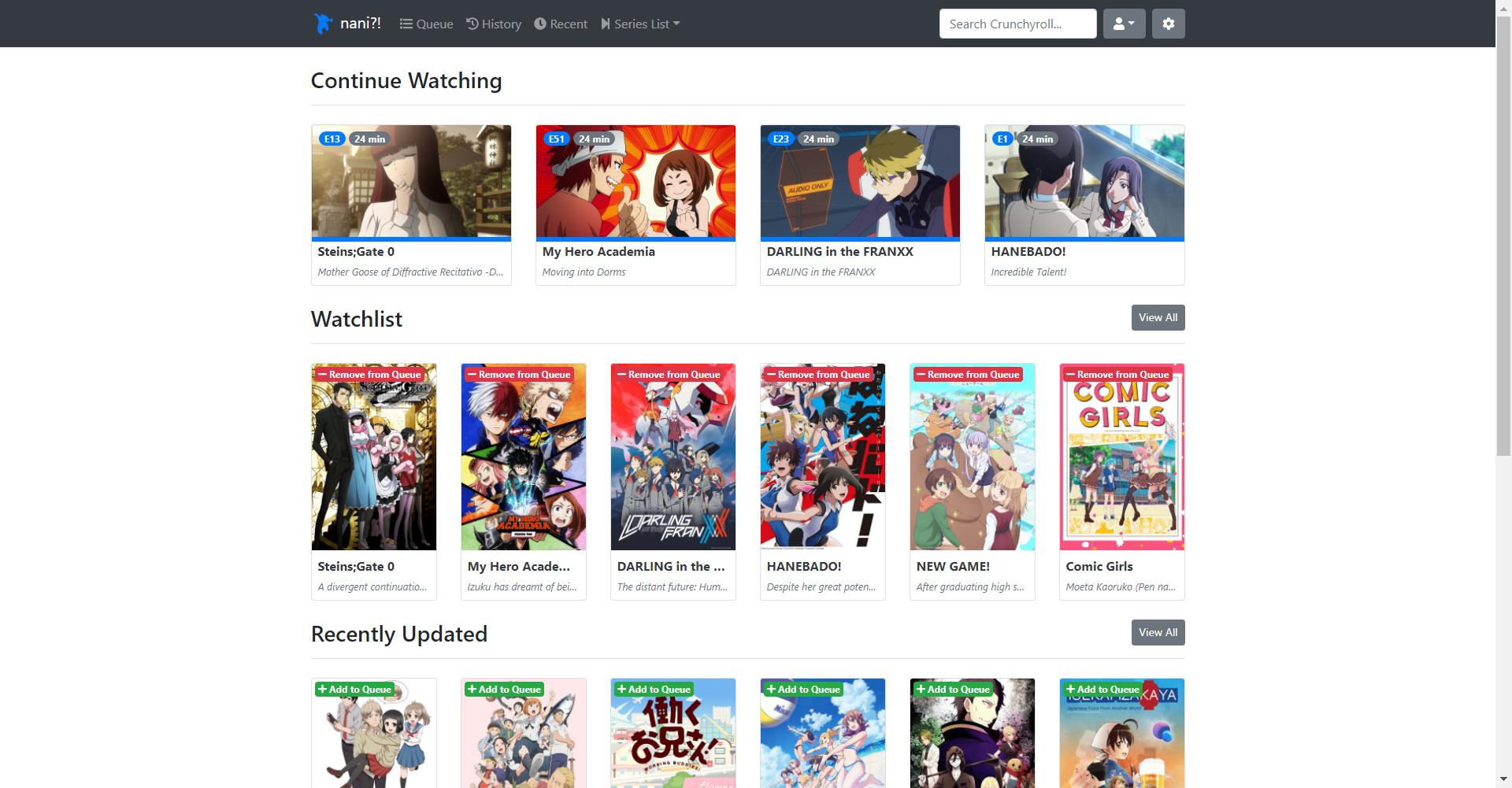
Task: Click the 24 min badge on HANEBADO!
Action: pos(1037,139)
